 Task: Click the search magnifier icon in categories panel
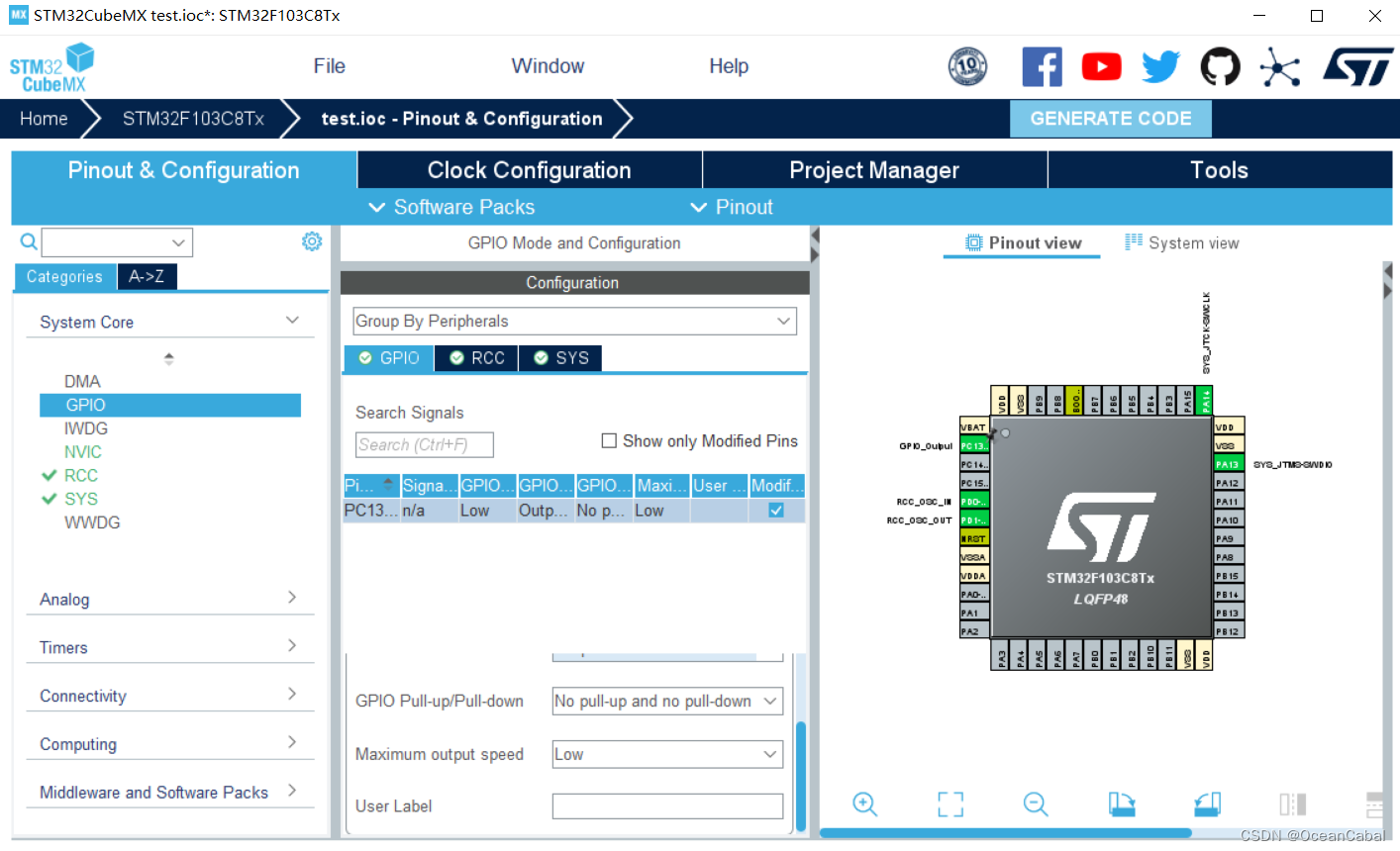[x=29, y=241]
